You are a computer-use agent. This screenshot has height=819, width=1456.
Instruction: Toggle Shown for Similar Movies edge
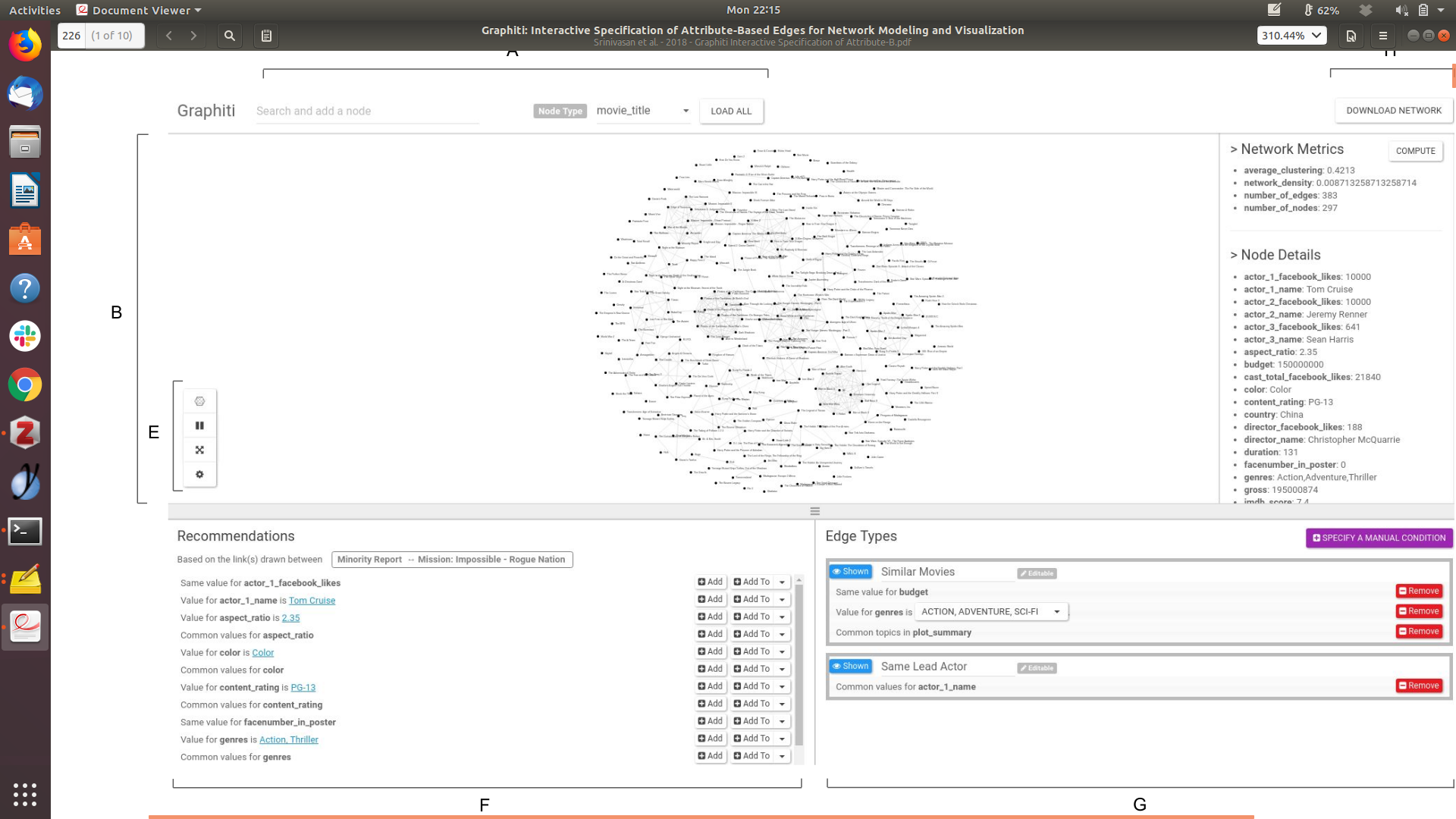(850, 572)
